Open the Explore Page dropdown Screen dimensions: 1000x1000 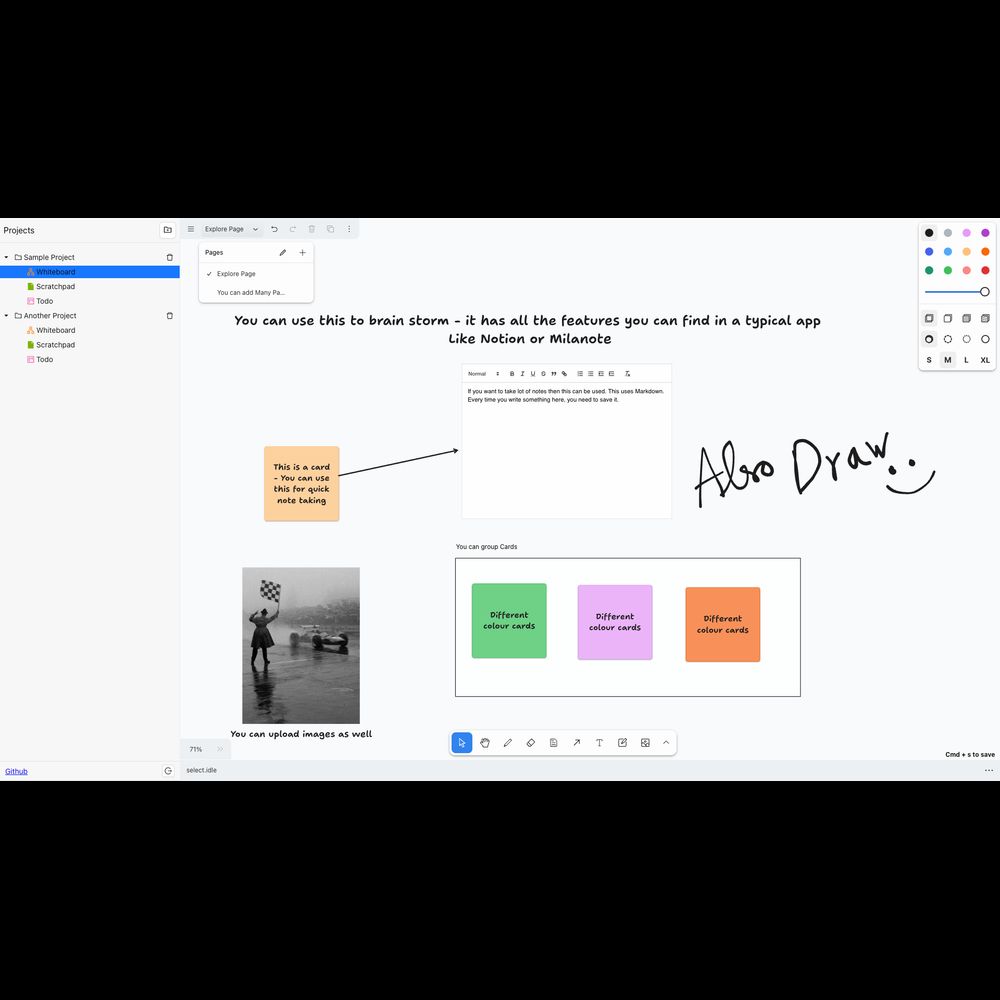[x=231, y=229]
